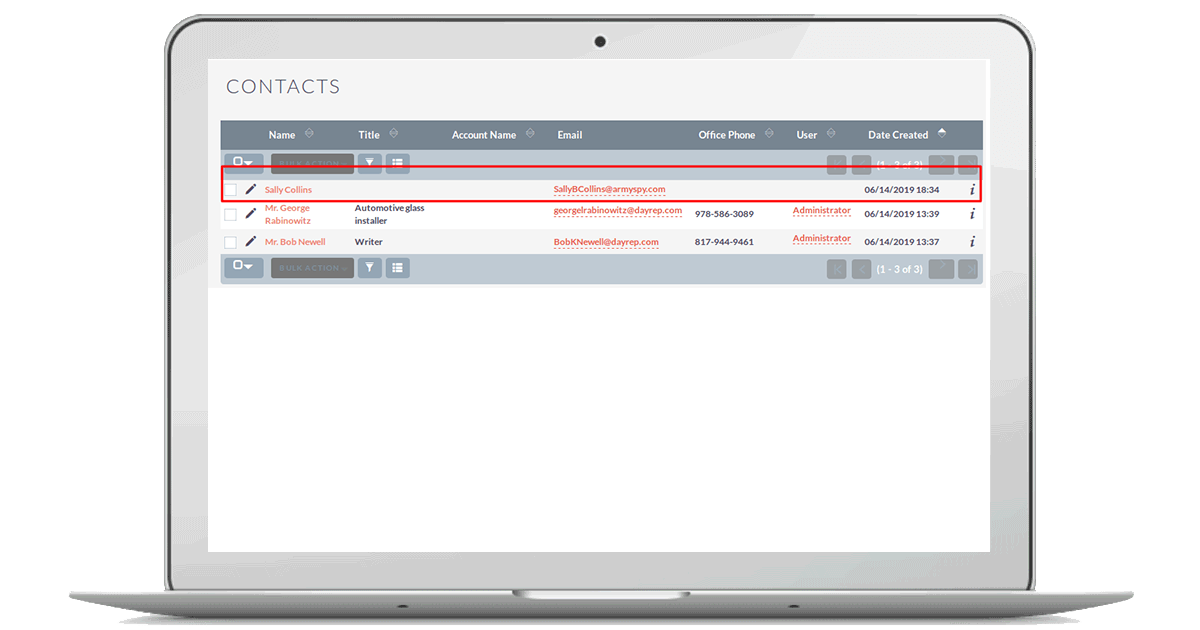This screenshot has height=630, width=1200.
Task: Click the Email column header
Action: pos(570,135)
